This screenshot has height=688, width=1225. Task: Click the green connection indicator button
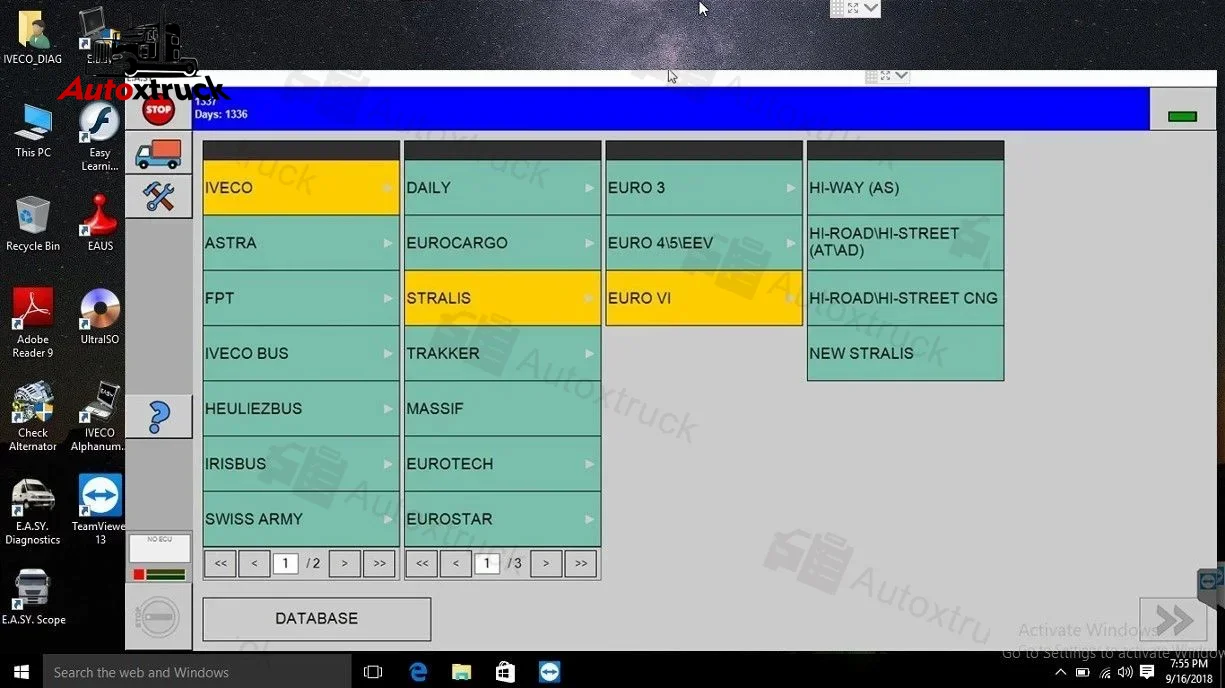(1182, 117)
